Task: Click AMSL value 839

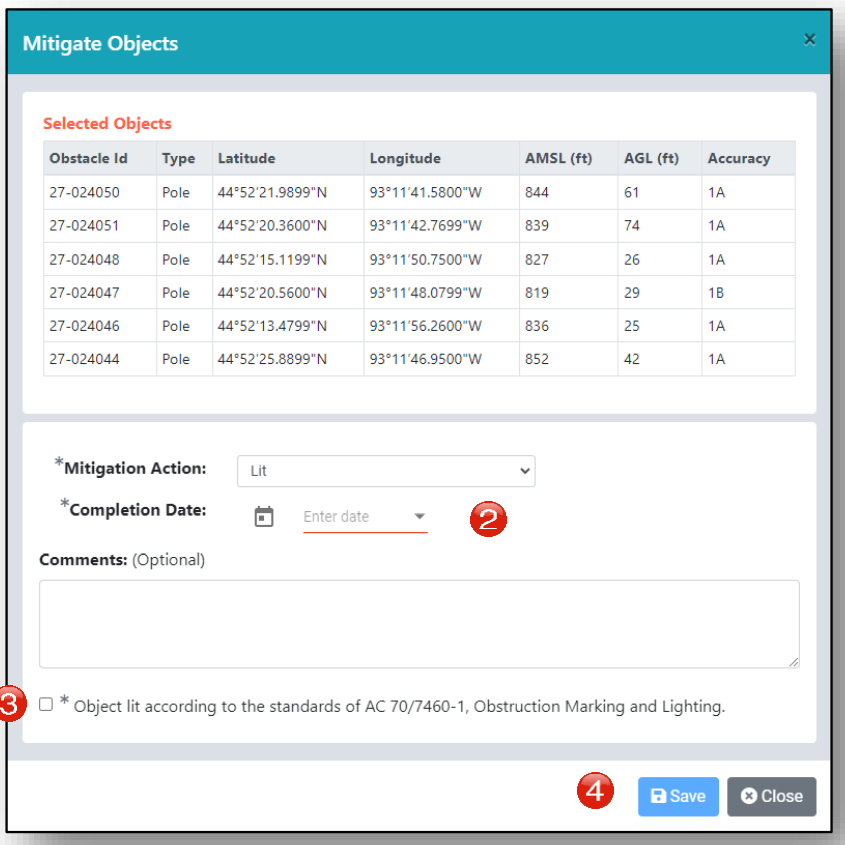Action: point(537,226)
